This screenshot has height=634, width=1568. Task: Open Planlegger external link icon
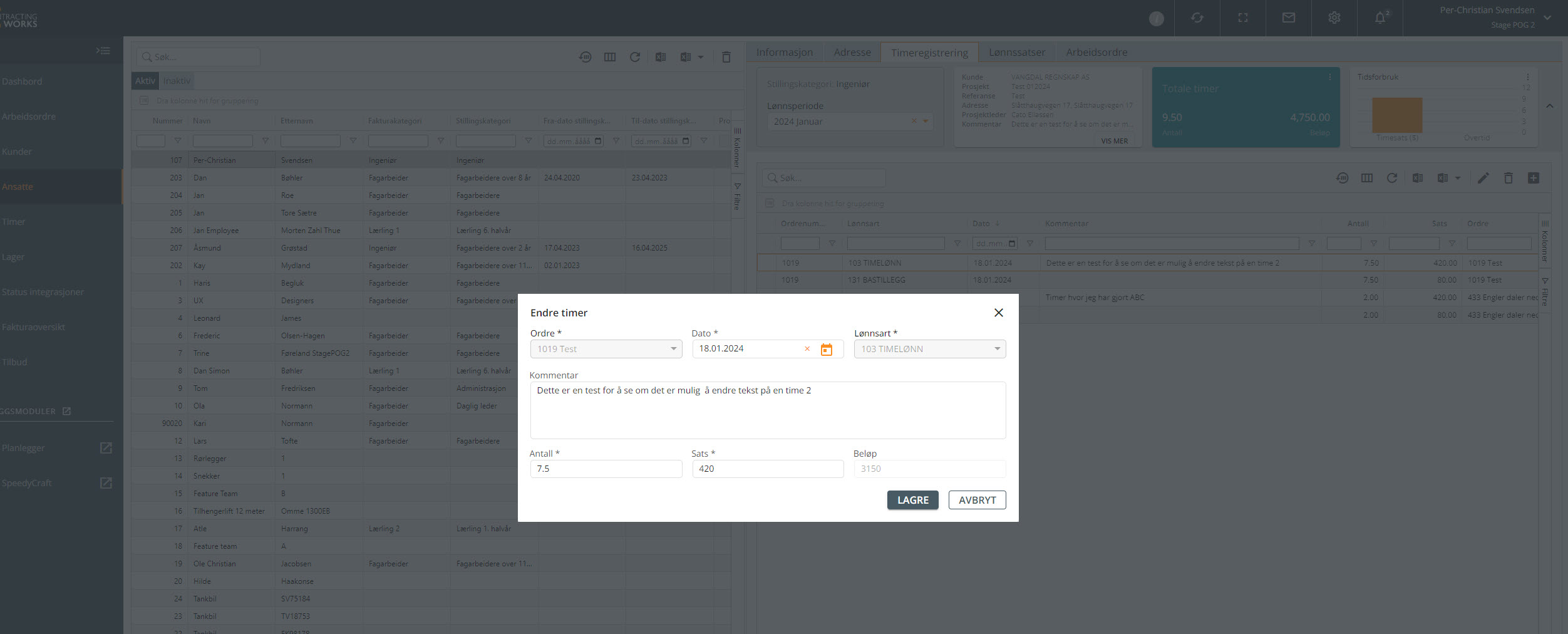(x=106, y=448)
